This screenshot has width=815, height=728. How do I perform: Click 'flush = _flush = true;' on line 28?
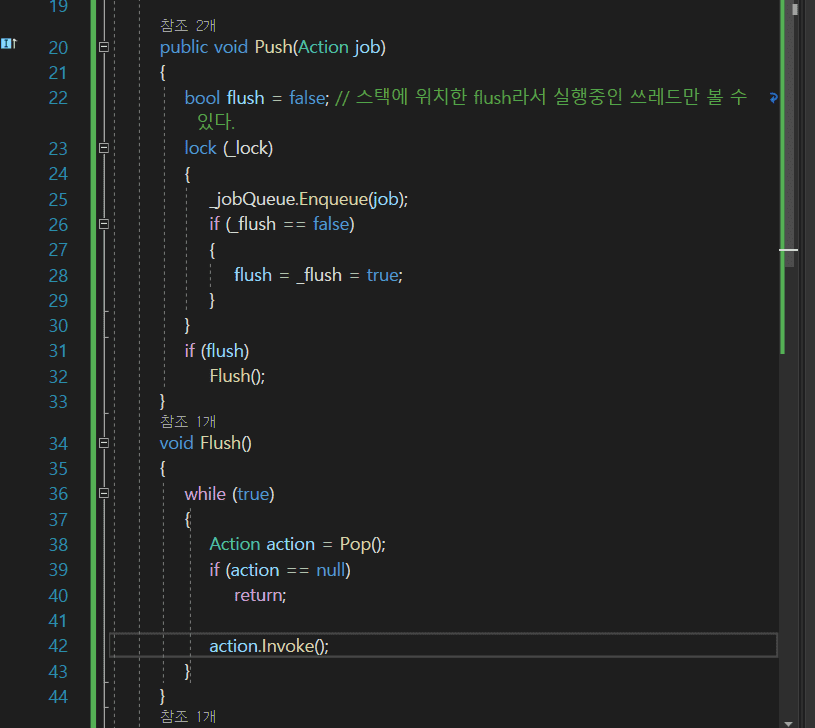tap(318, 275)
